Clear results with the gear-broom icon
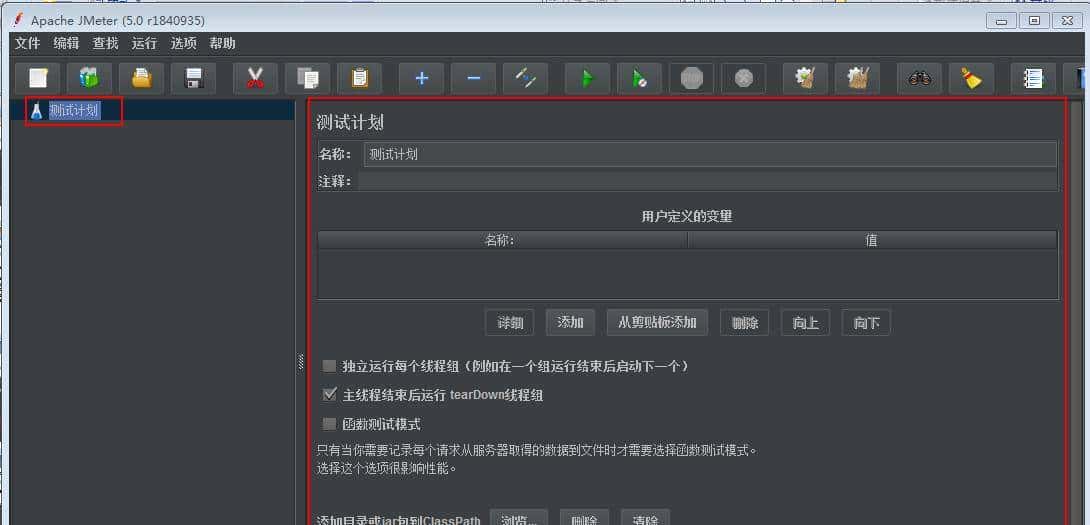This screenshot has height=525, width=1090. [x=805, y=79]
